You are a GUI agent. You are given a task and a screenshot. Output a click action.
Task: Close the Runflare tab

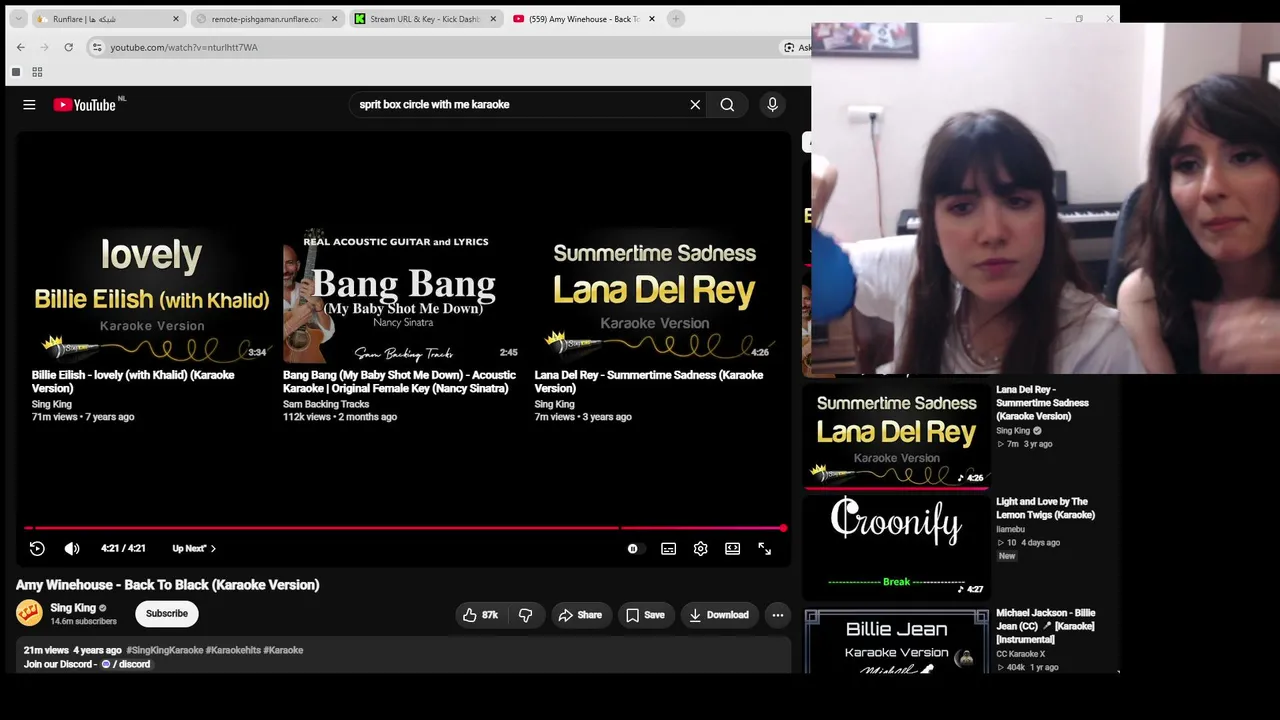click(x=176, y=19)
